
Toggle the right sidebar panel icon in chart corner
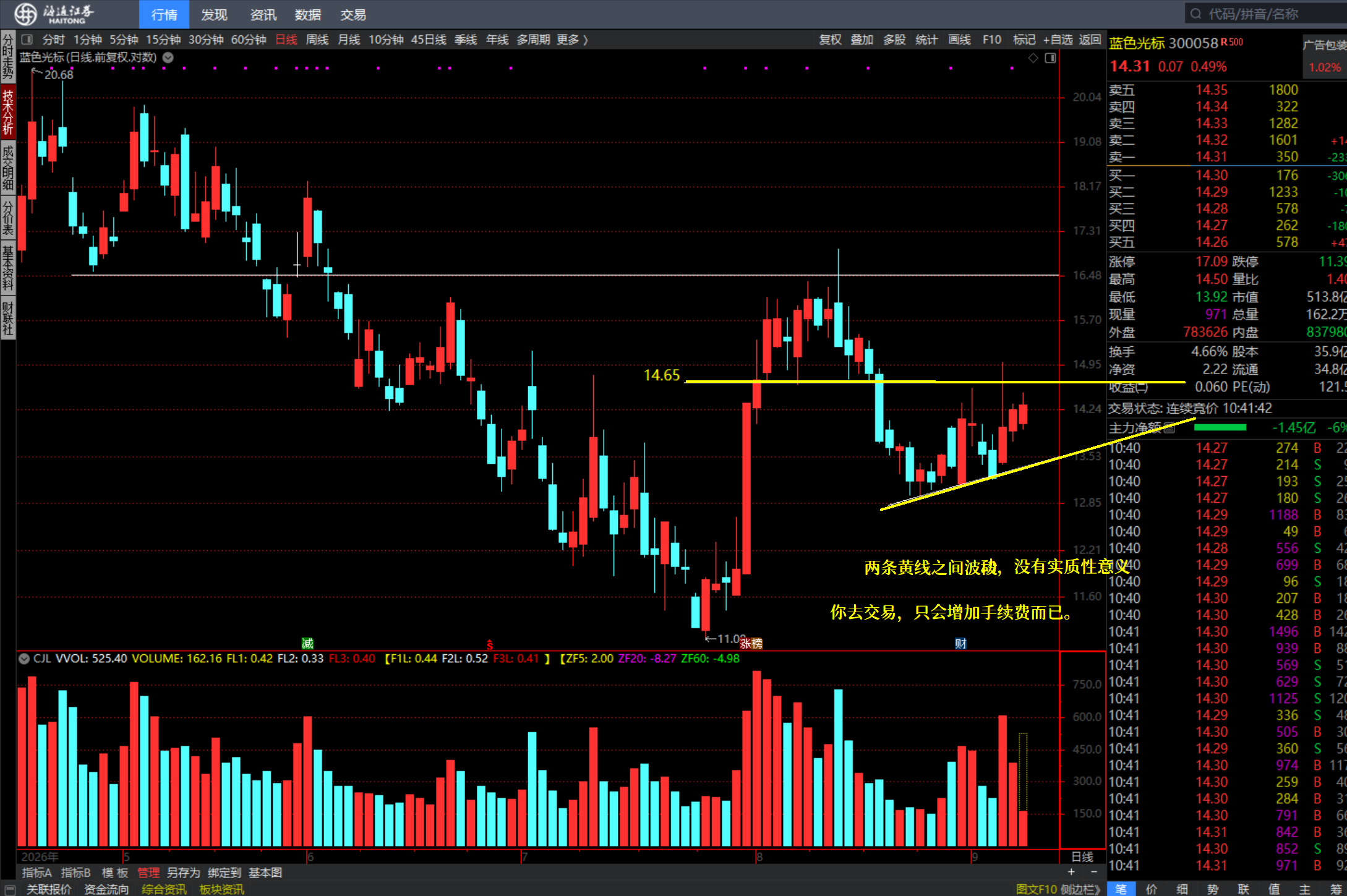pos(1050,58)
